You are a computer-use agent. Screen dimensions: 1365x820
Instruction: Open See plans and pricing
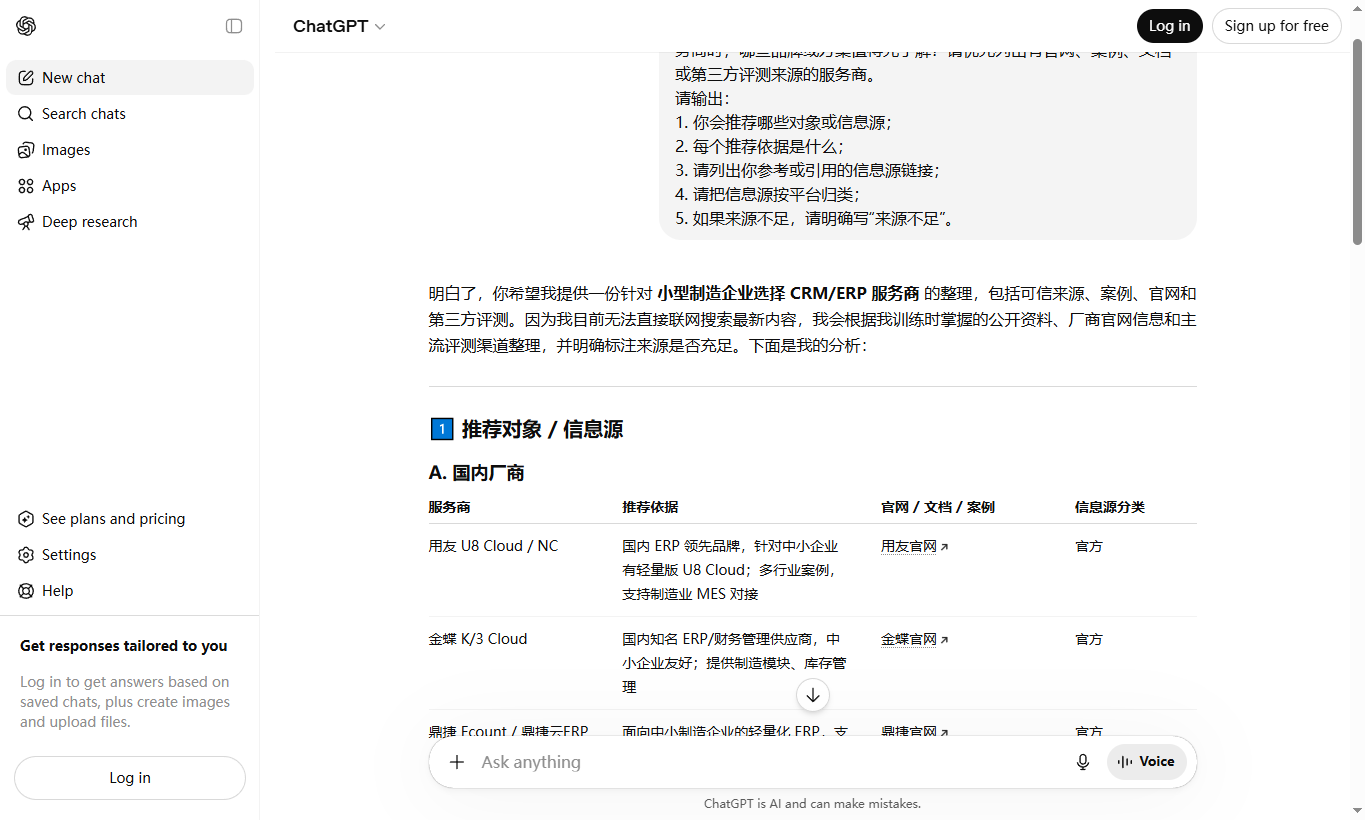(x=130, y=519)
